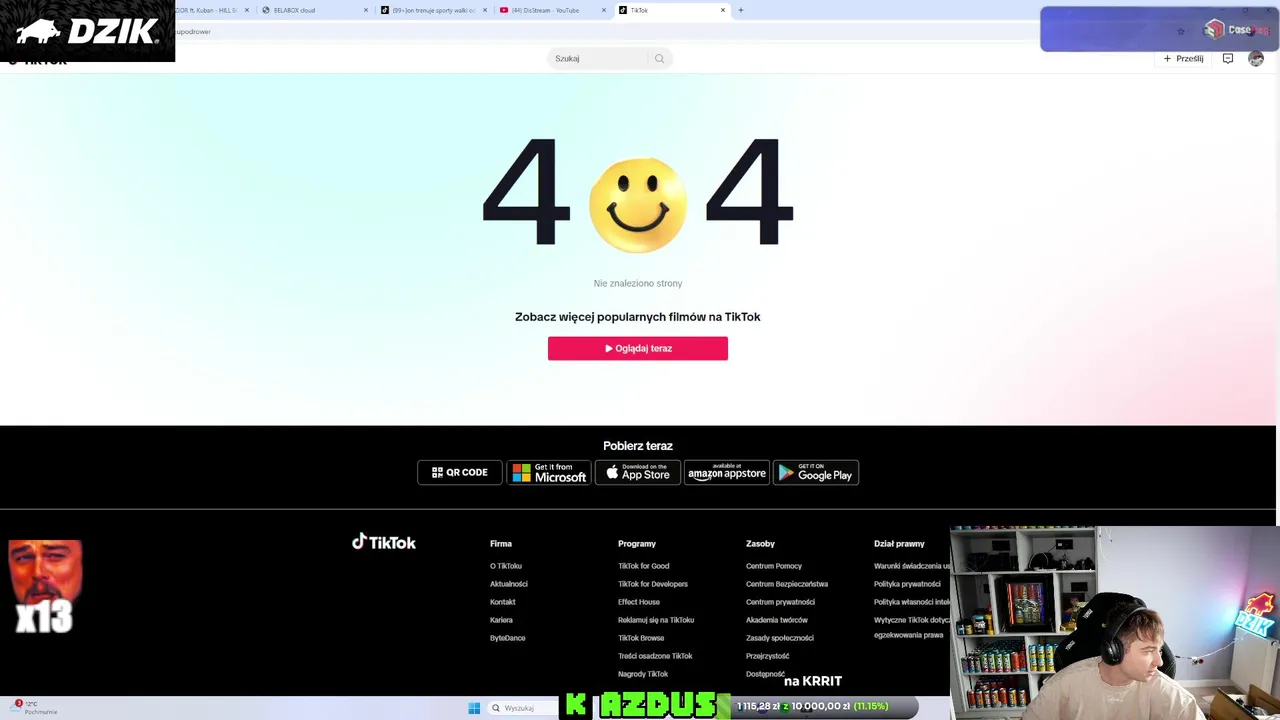The height and width of the screenshot is (720, 1280).
Task: Open a new browser tab with plus
Action: tap(741, 10)
